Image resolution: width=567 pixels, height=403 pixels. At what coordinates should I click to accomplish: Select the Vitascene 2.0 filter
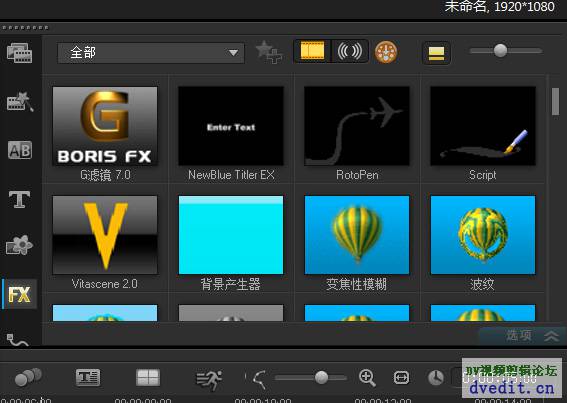105,235
